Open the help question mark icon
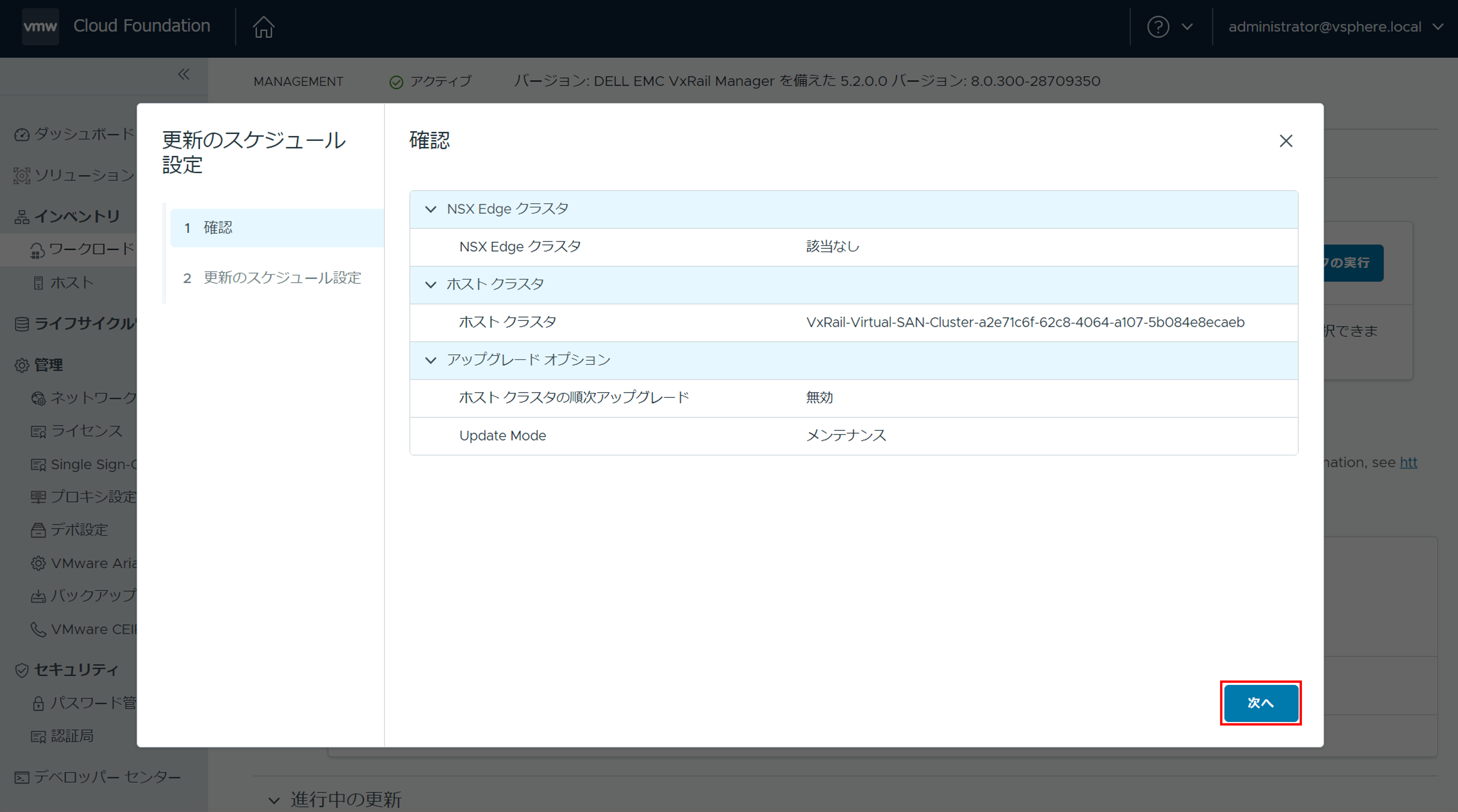This screenshot has height=812, width=1458. 1158,27
